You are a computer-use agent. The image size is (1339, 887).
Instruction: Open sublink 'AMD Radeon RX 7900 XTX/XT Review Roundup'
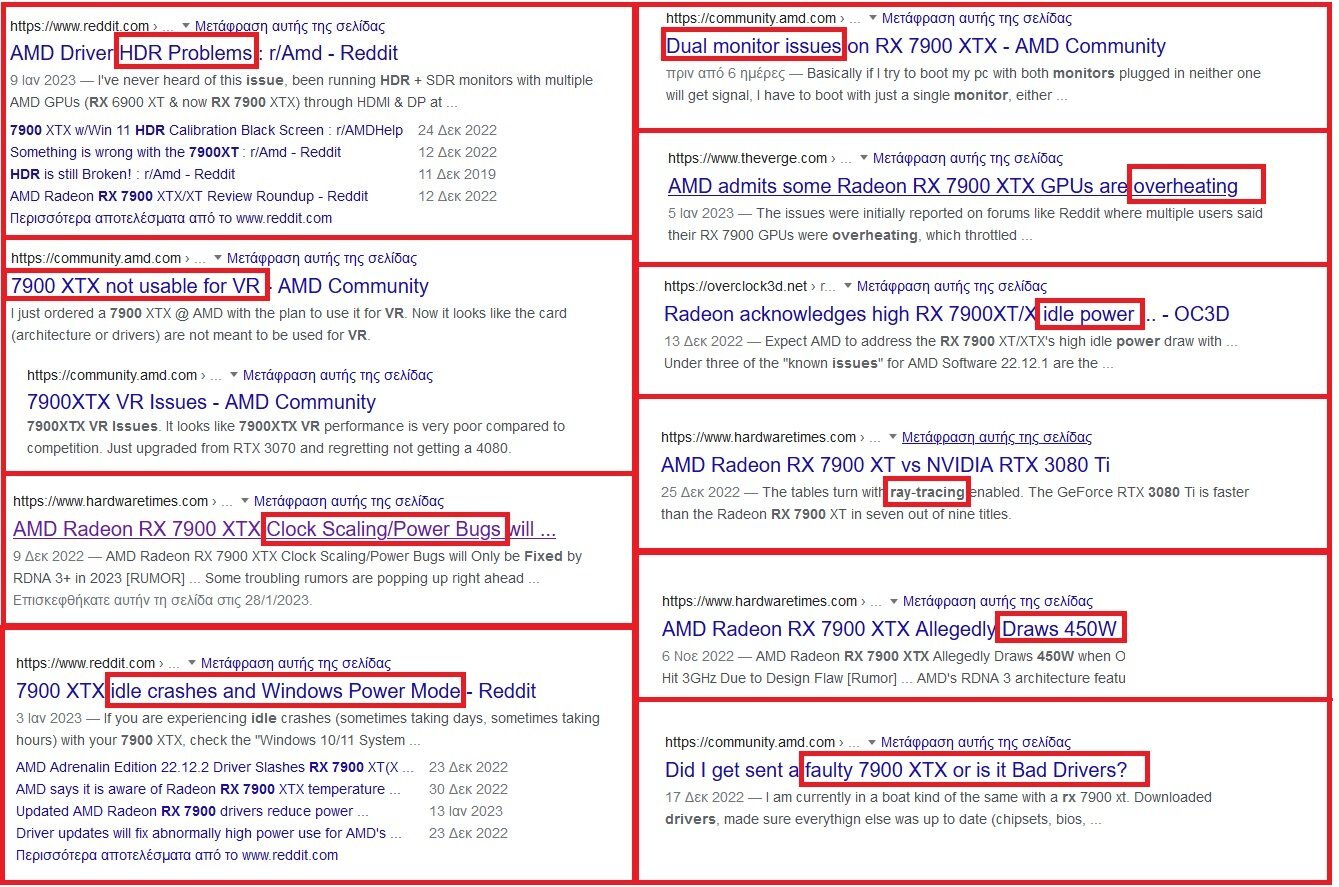coord(189,196)
